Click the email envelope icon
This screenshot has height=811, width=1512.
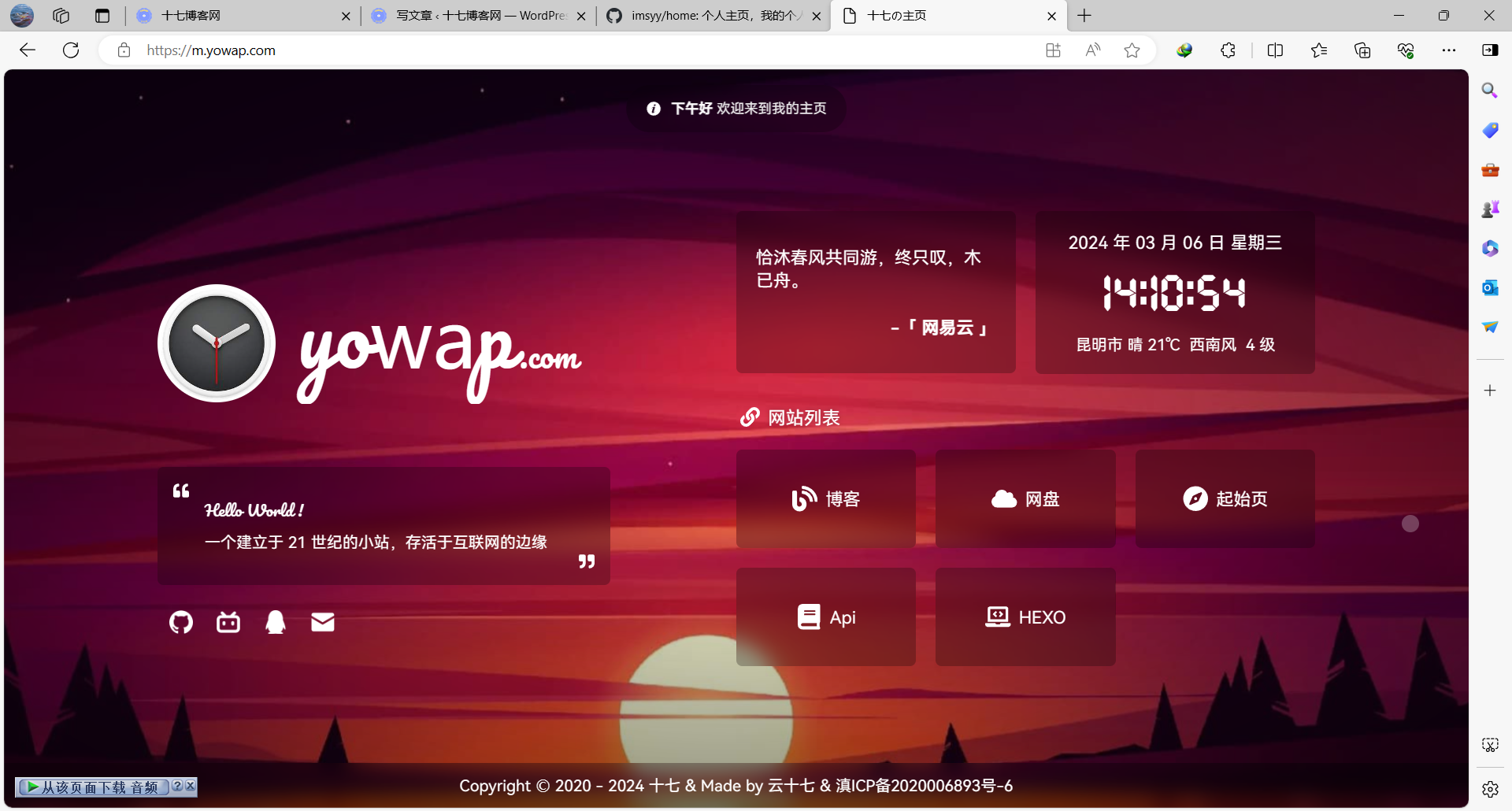322,622
